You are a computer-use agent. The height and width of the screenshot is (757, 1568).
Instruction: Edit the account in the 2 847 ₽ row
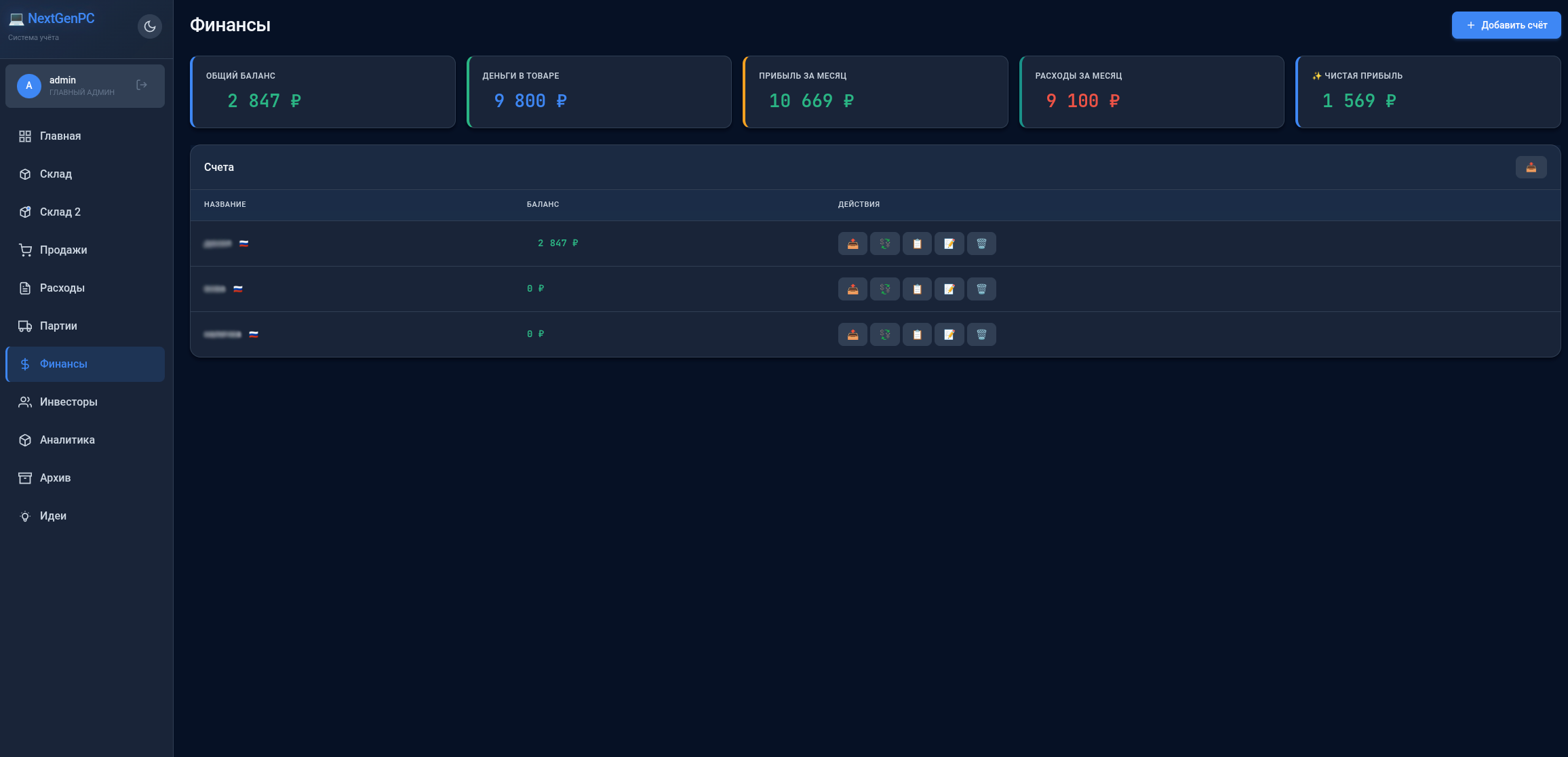[949, 244]
